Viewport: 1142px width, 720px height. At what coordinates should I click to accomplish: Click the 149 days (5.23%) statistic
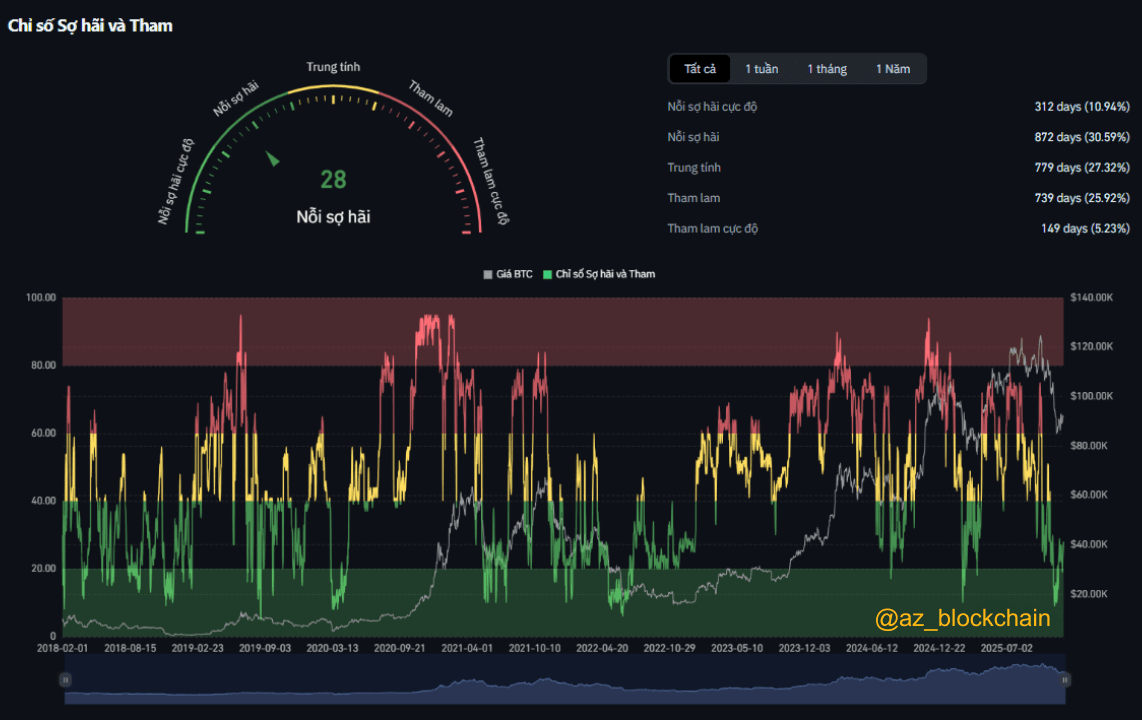[x=1085, y=229]
